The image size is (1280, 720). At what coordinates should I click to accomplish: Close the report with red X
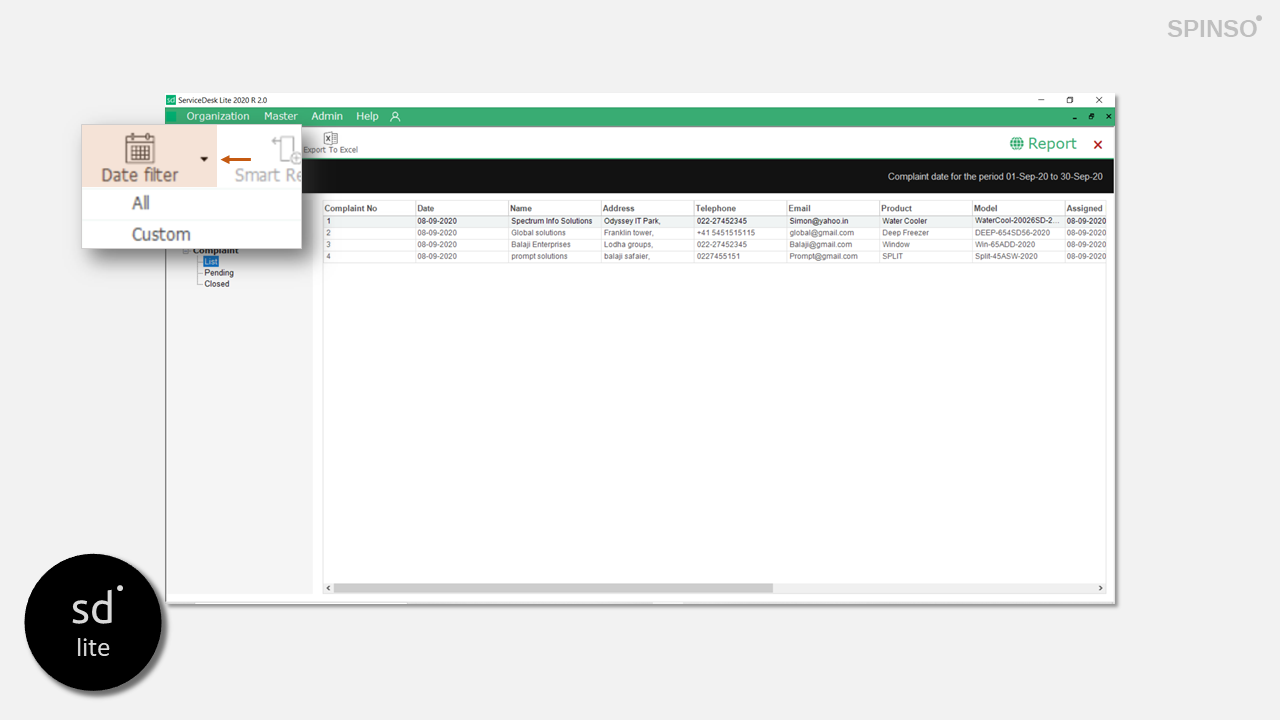(x=1098, y=145)
